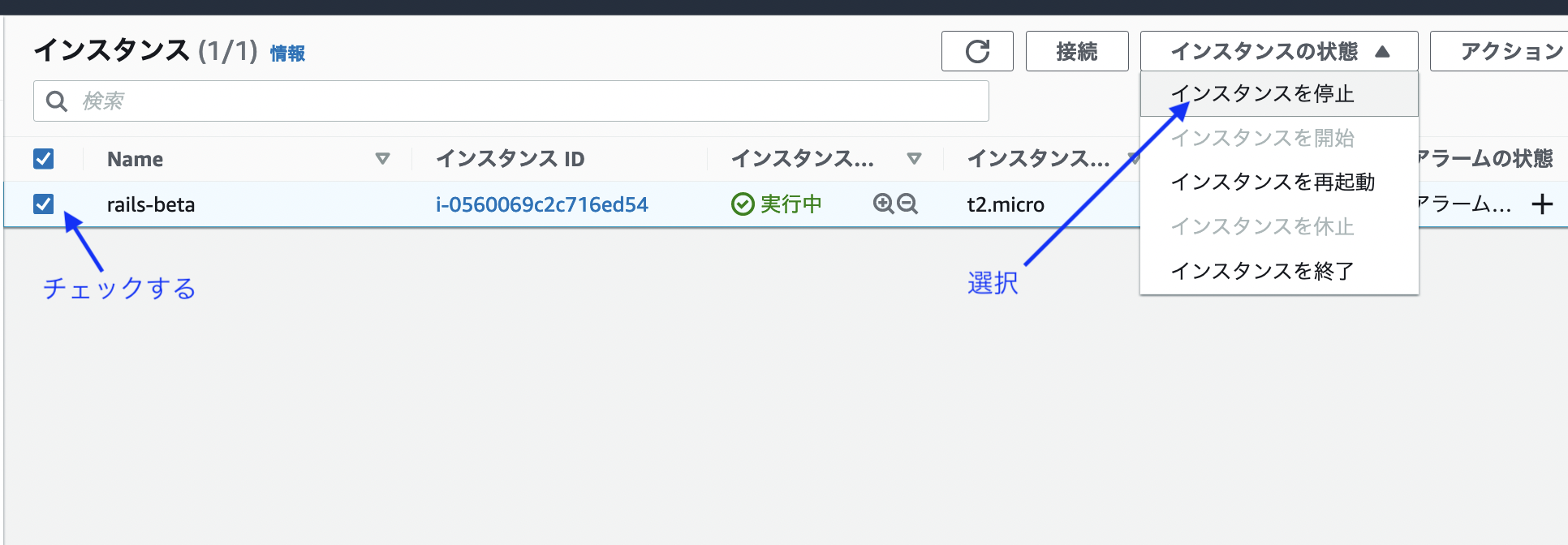The image size is (1568, 545).
Task: Click the plus icon to add alarm
Action: pyautogui.click(x=1541, y=204)
